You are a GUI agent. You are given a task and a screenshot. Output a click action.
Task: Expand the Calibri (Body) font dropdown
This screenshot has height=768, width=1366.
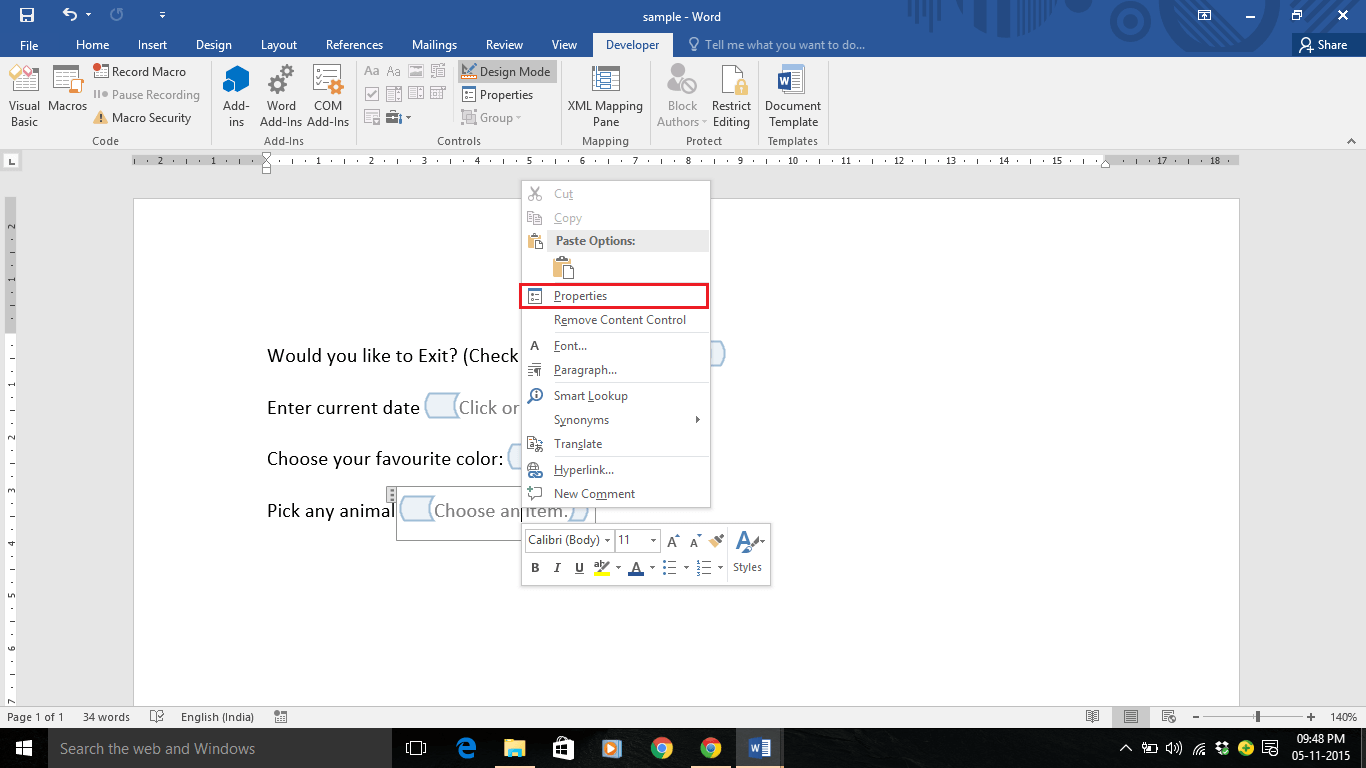607,541
